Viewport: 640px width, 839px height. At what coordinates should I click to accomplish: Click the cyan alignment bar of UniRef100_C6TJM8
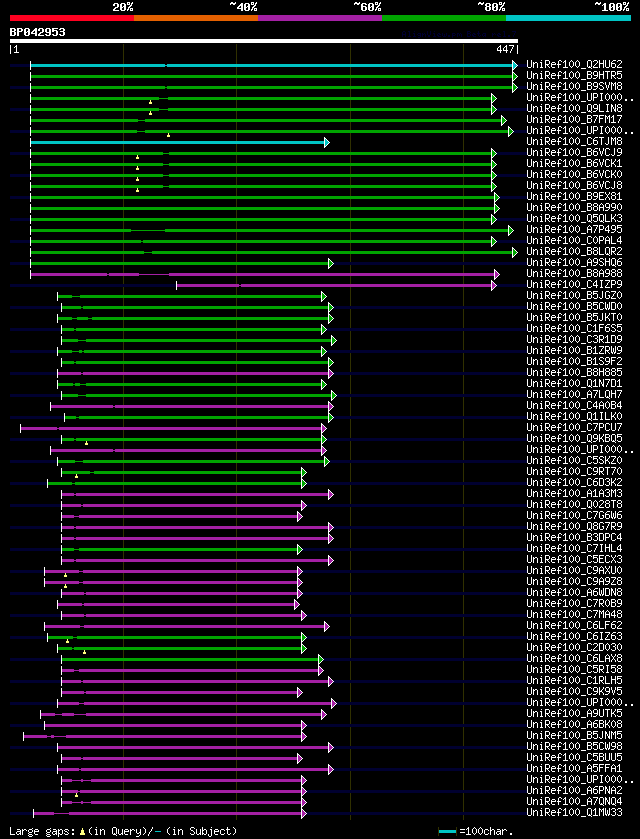click(179, 142)
